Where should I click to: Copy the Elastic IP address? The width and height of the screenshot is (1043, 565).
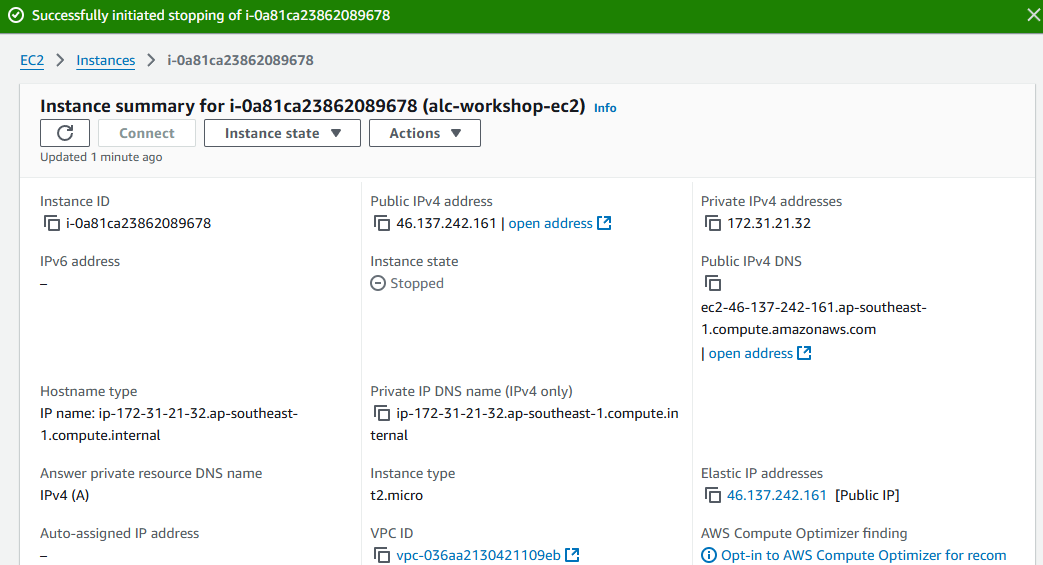pos(713,496)
